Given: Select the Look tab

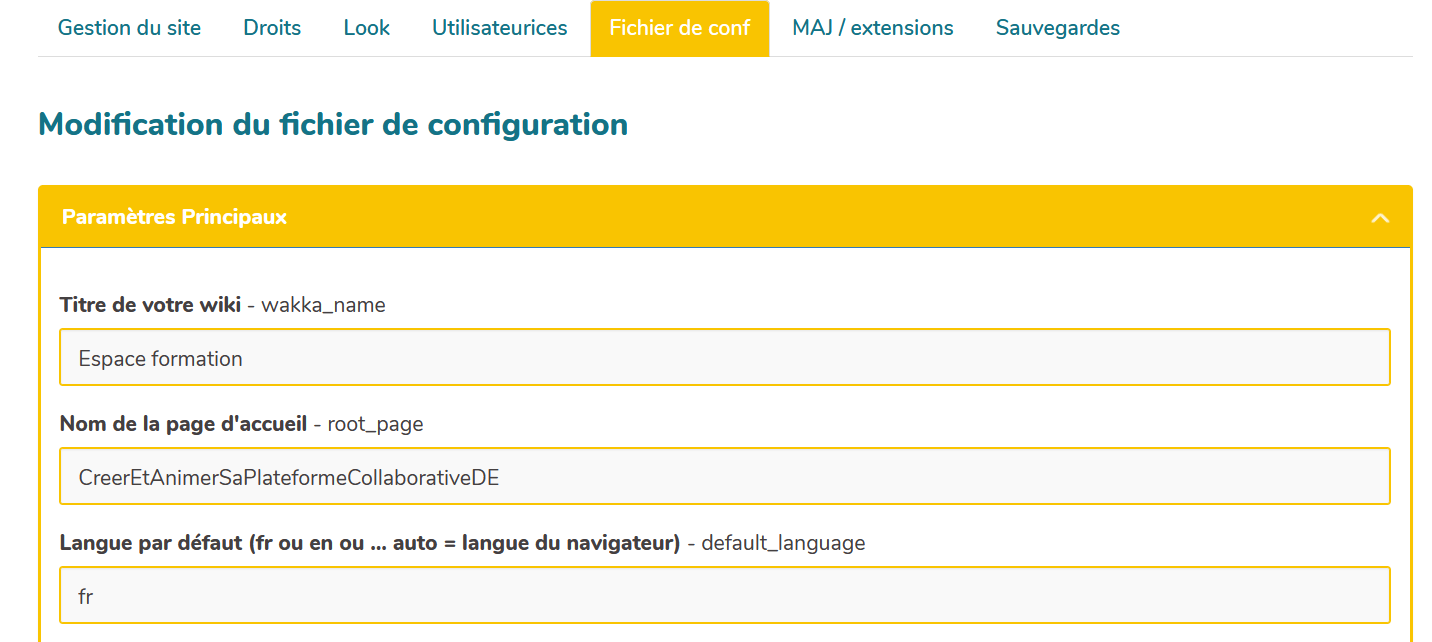Looking at the screenshot, I should point(366,28).
